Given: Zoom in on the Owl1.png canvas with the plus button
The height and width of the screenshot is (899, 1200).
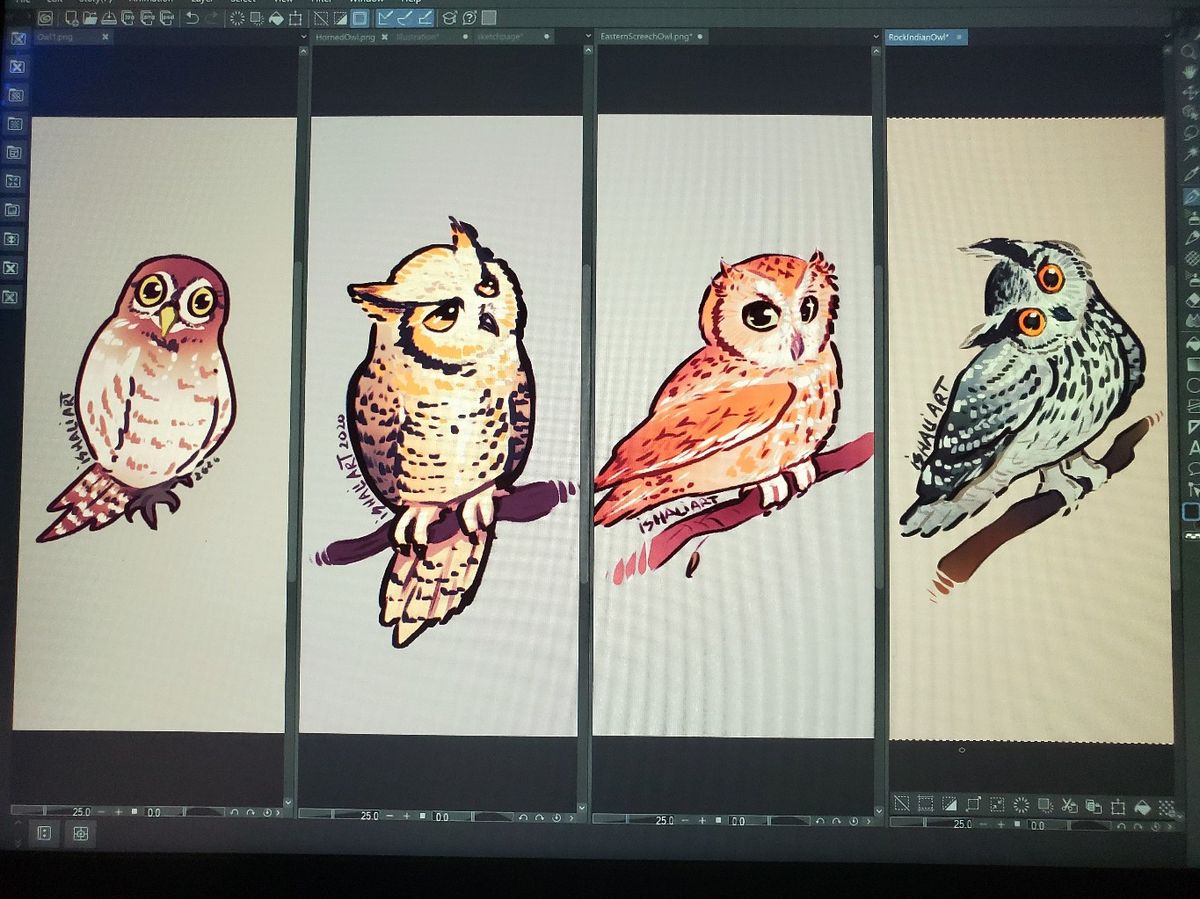Looking at the screenshot, I should pos(118,812).
